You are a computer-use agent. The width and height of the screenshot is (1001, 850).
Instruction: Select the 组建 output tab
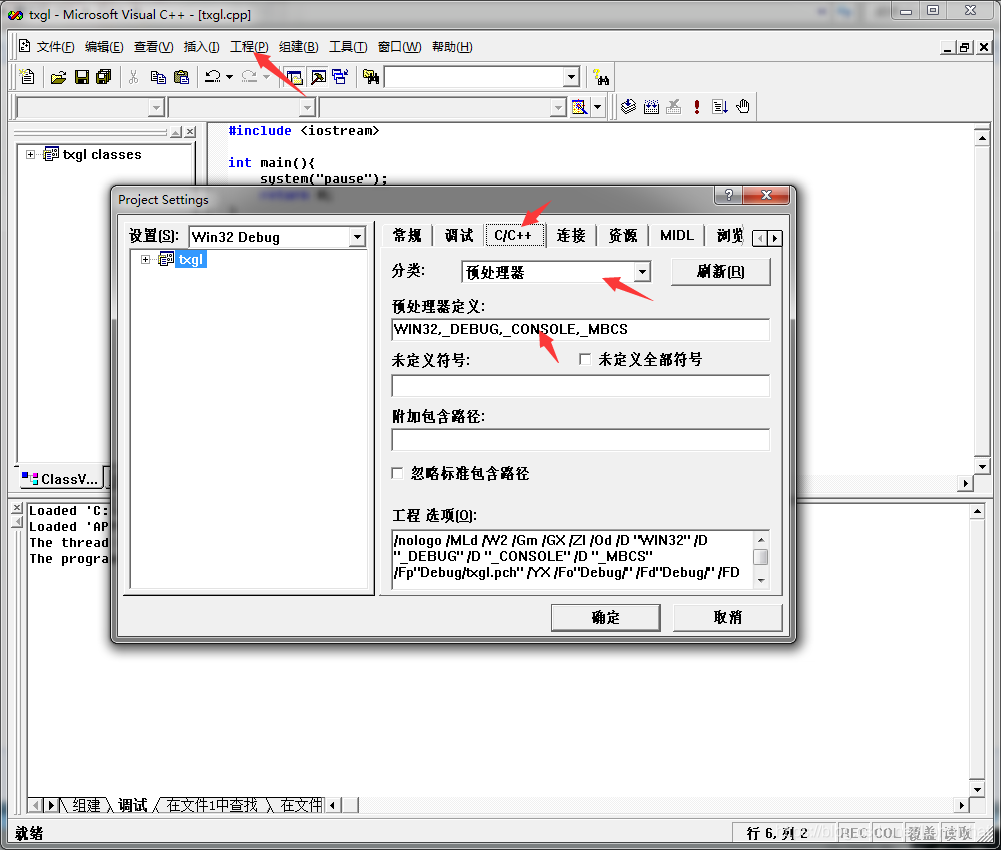(87, 805)
